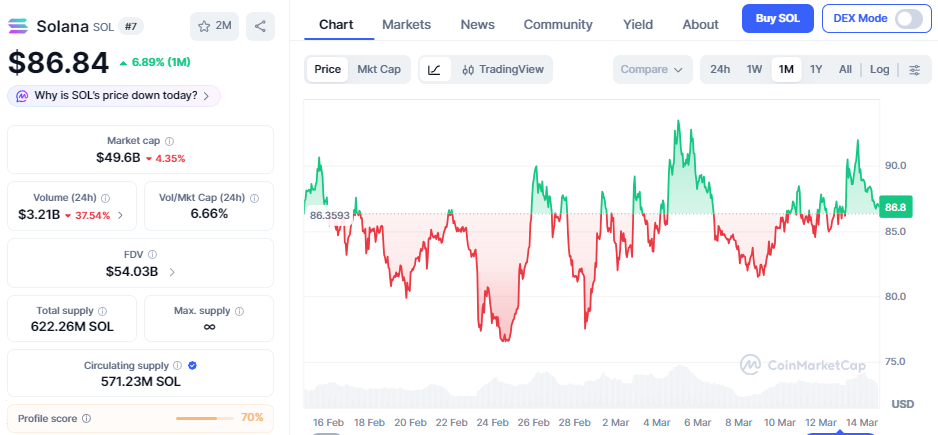Open the Compare dropdown
This screenshot has width=938, height=435.
(652, 69)
